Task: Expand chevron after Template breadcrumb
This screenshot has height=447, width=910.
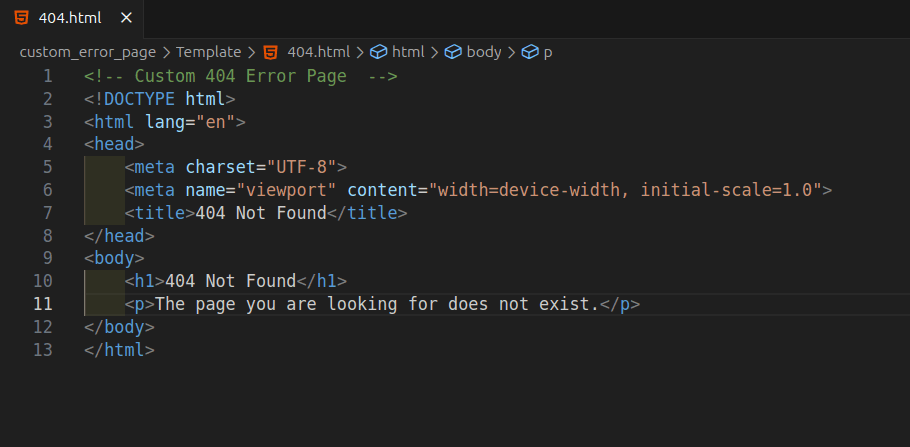Action: [x=251, y=53]
